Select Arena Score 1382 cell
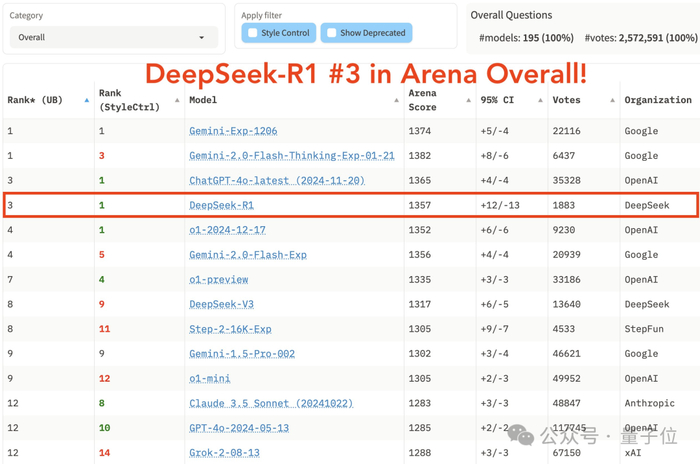 coord(420,155)
